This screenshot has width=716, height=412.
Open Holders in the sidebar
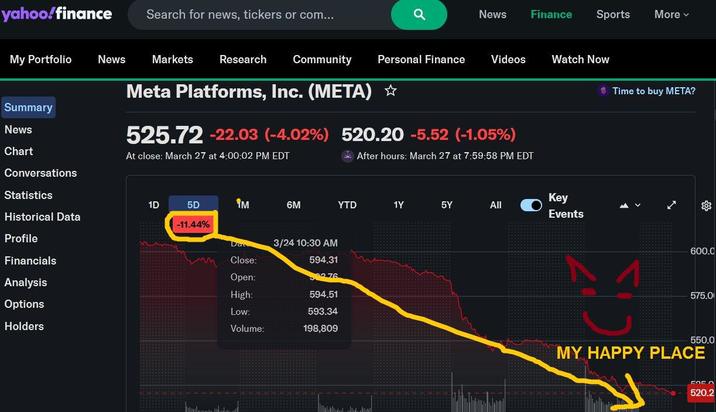[x=24, y=326]
